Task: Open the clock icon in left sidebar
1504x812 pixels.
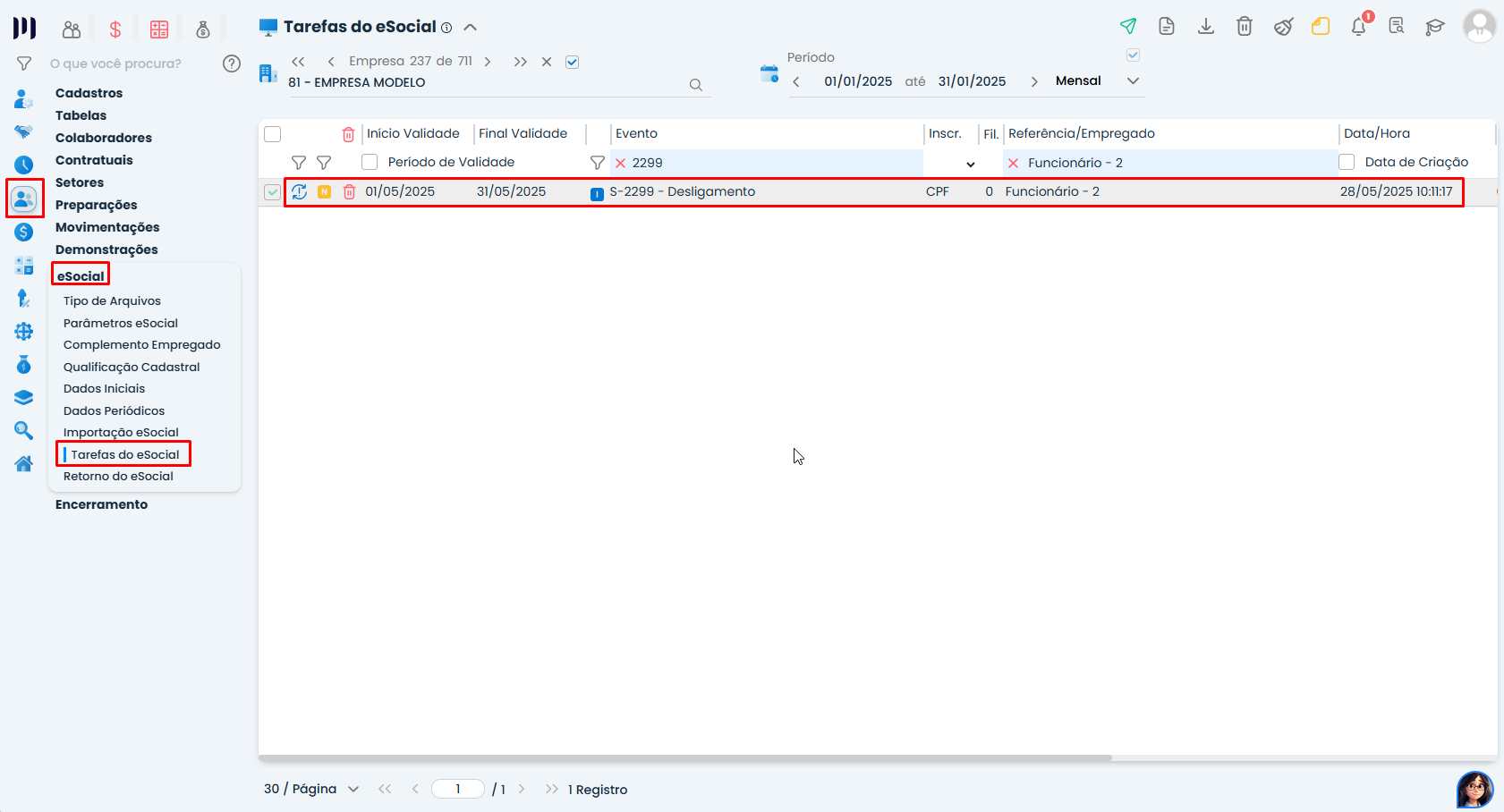Action: (x=24, y=165)
